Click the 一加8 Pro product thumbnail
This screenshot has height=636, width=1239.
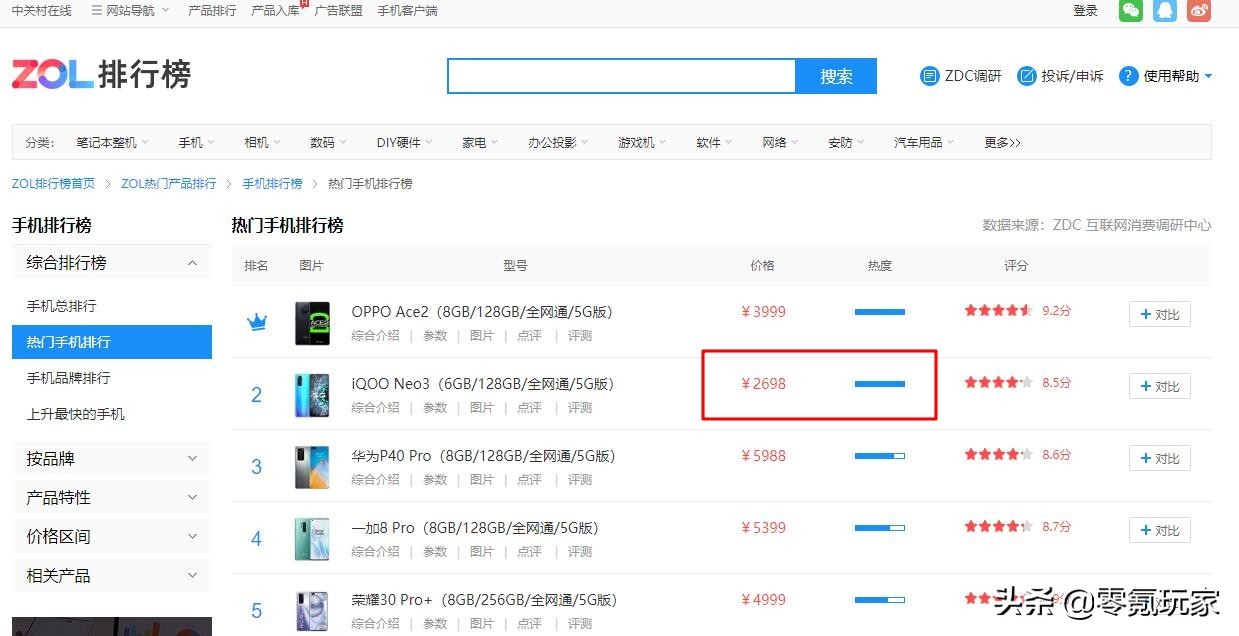click(x=312, y=539)
